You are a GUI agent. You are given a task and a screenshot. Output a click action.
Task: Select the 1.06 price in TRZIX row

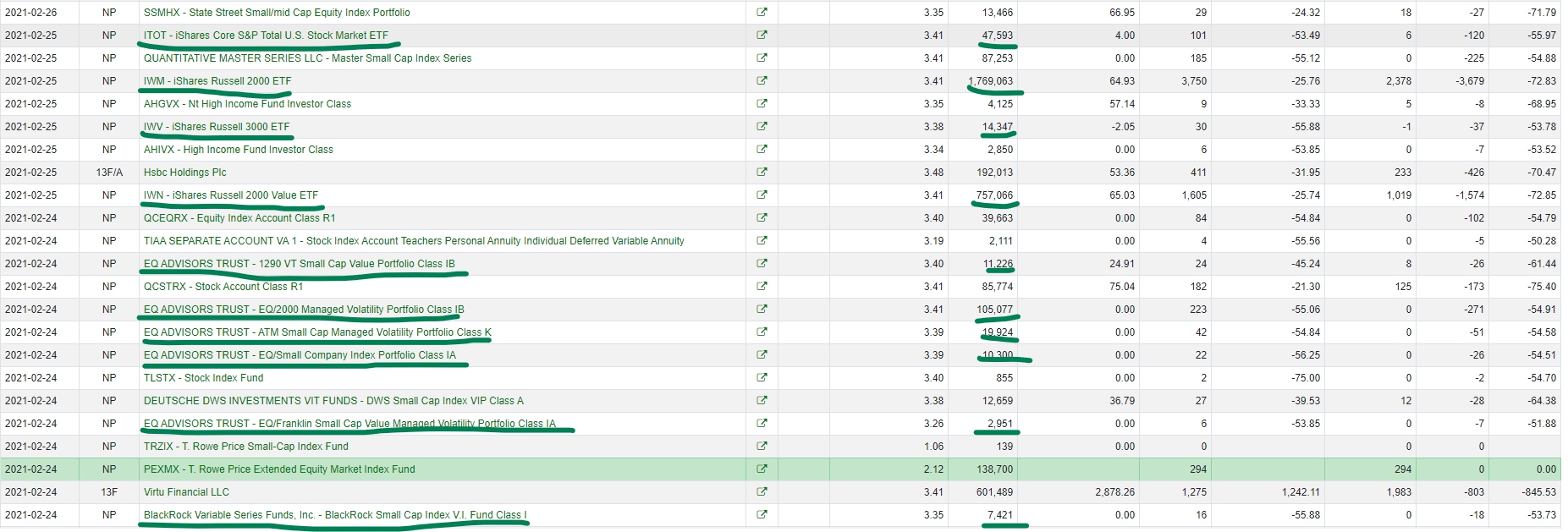(933, 447)
